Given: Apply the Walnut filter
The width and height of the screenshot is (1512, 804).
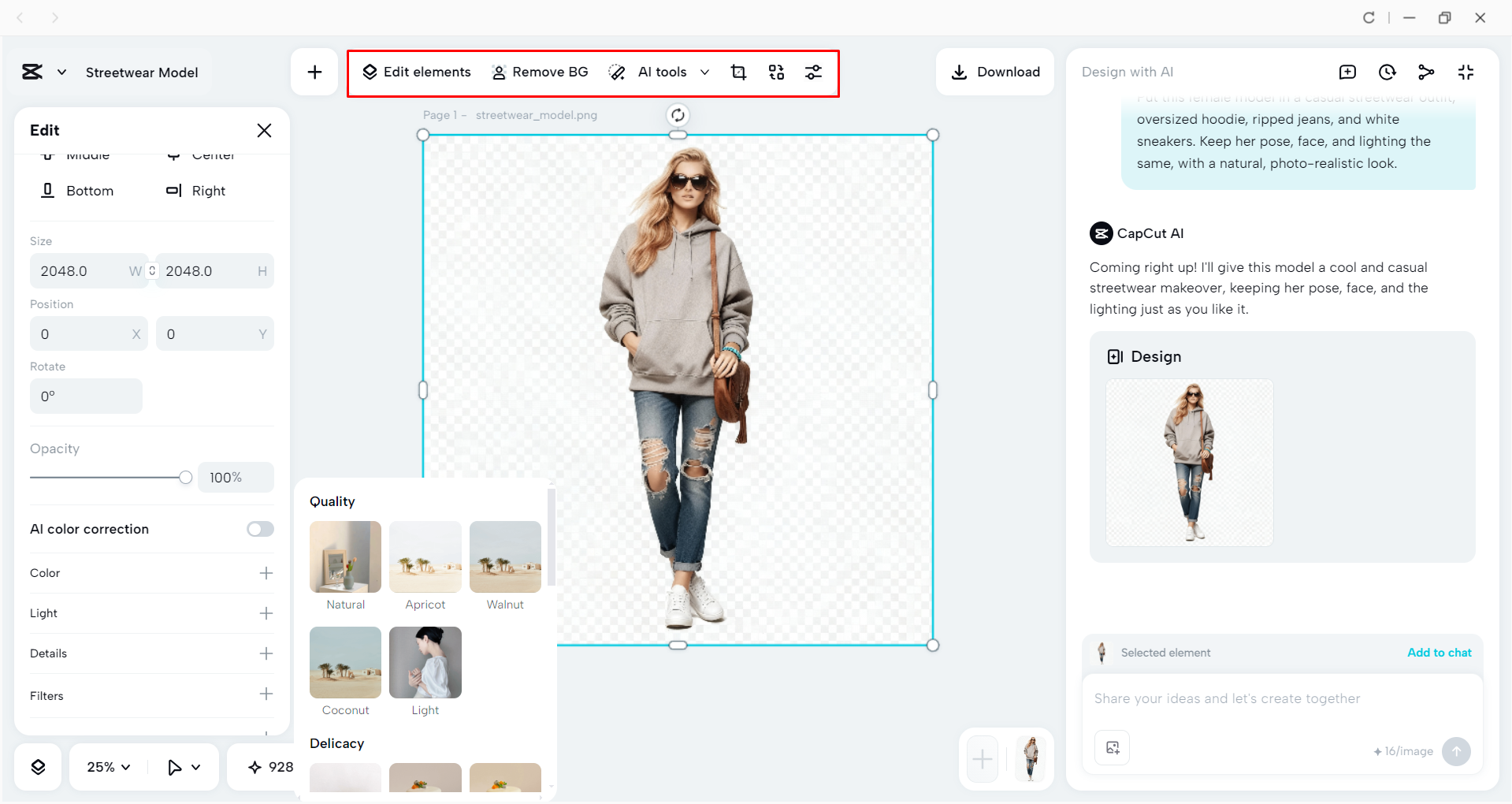Looking at the screenshot, I should tap(505, 557).
